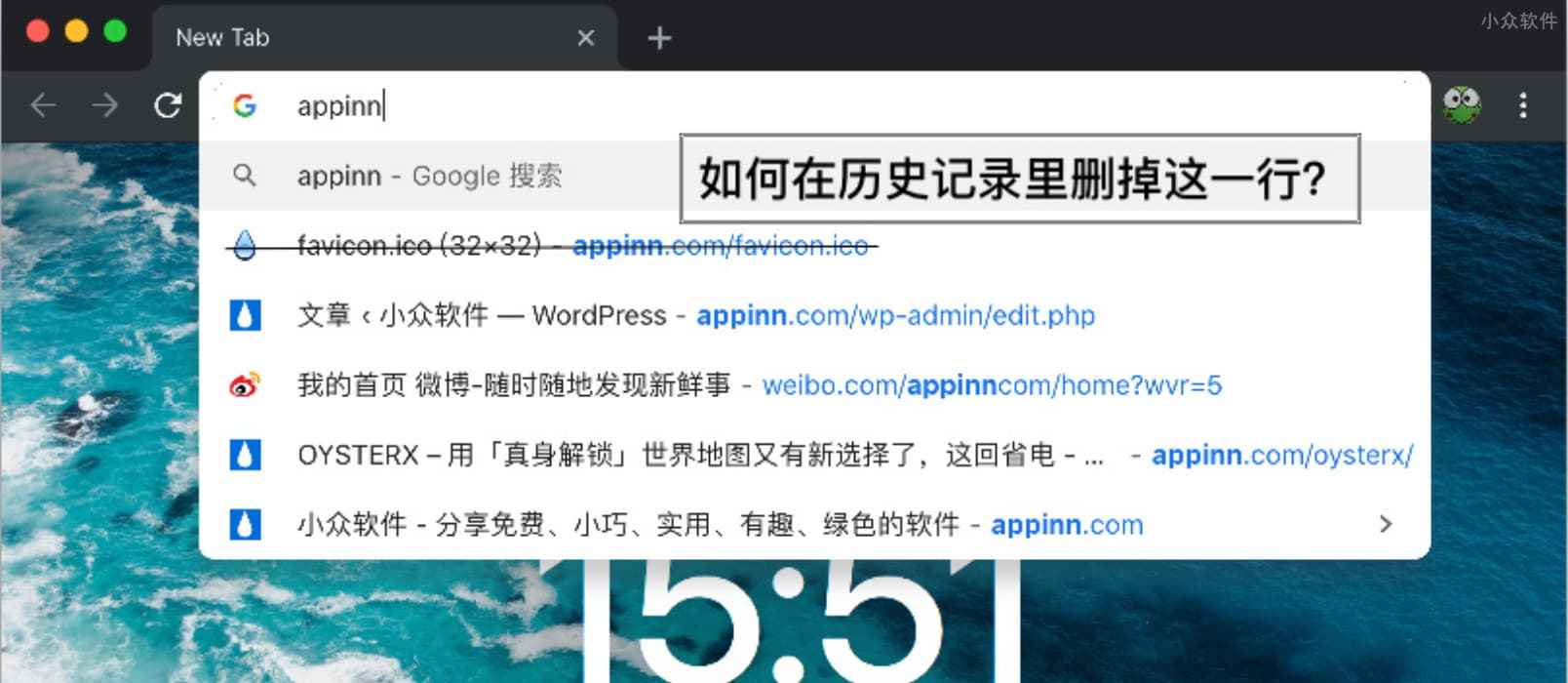Click the macOS red close button

(x=38, y=31)
